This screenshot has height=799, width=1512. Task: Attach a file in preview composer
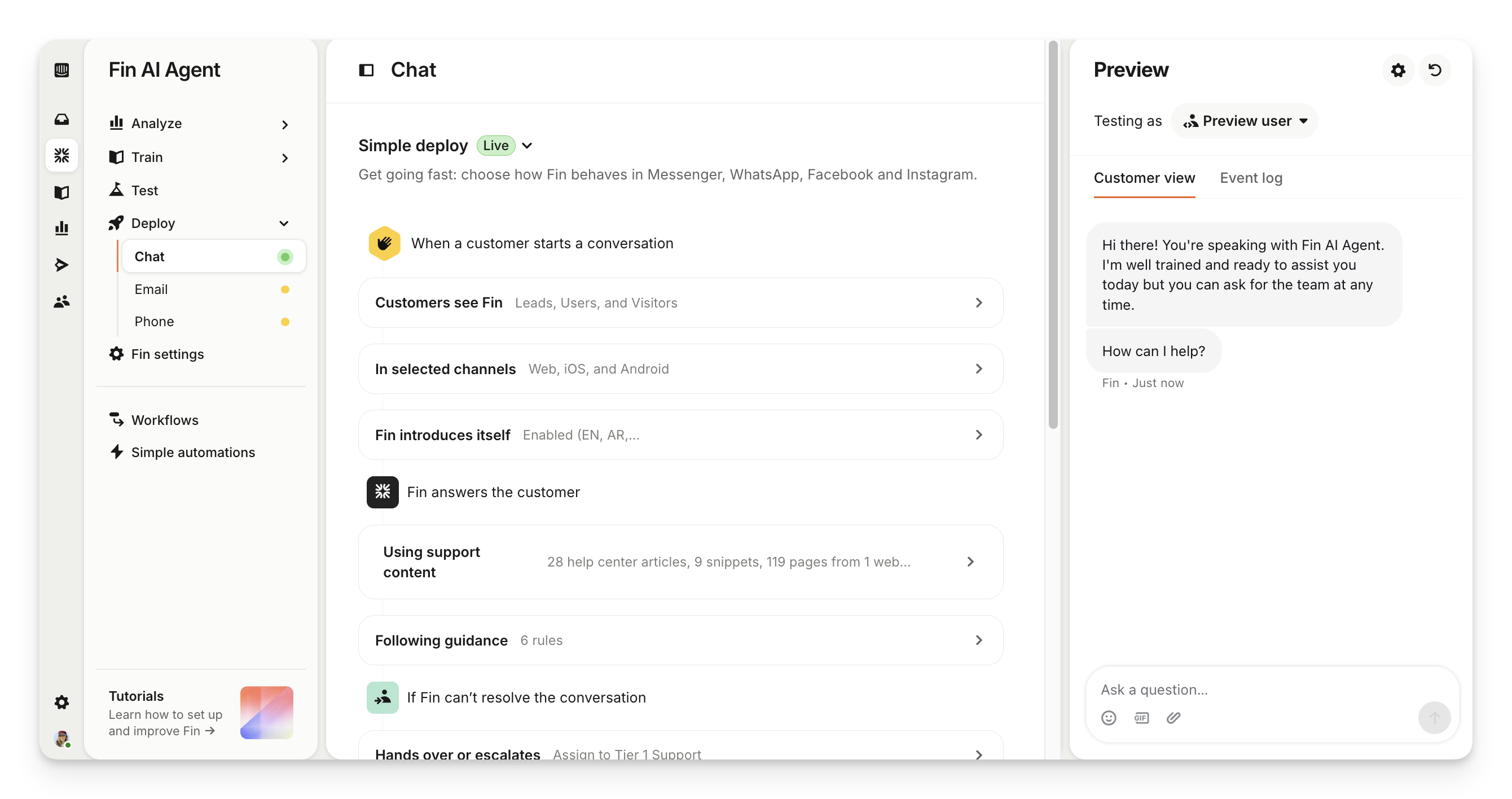point(1173,717)
